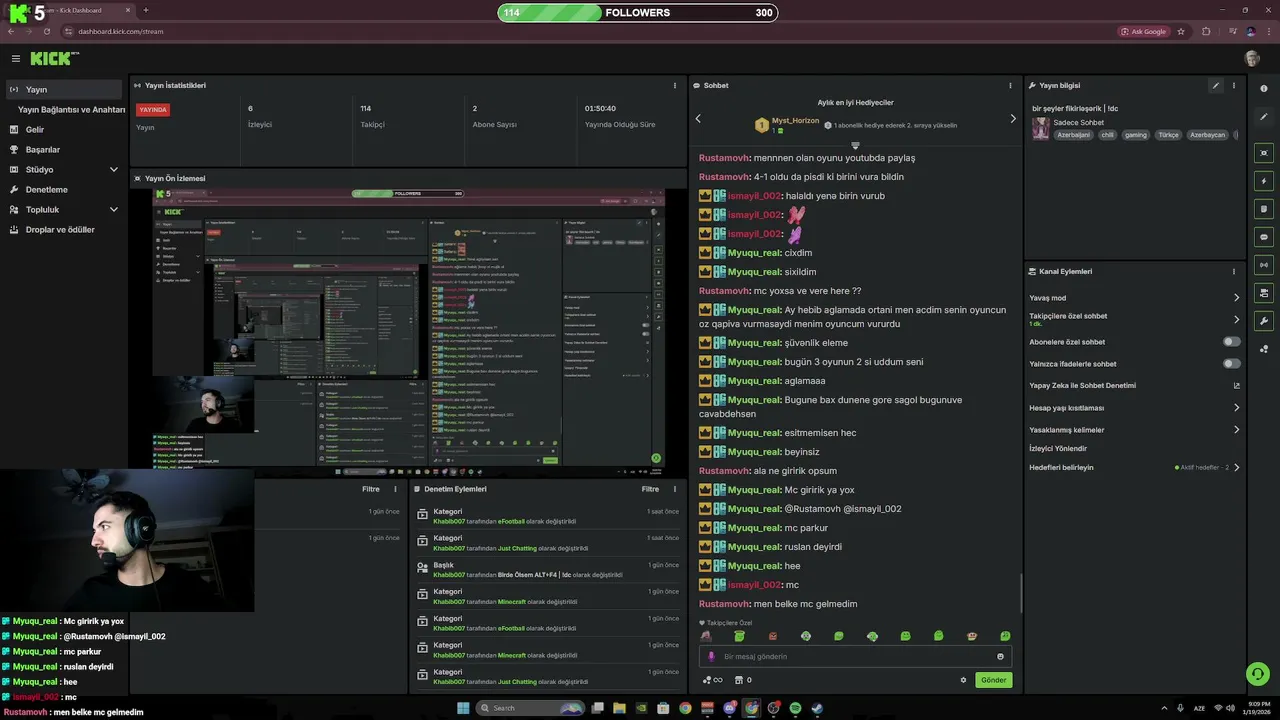
Task: Click the browser address bar URL
Action: pos(121,31)
